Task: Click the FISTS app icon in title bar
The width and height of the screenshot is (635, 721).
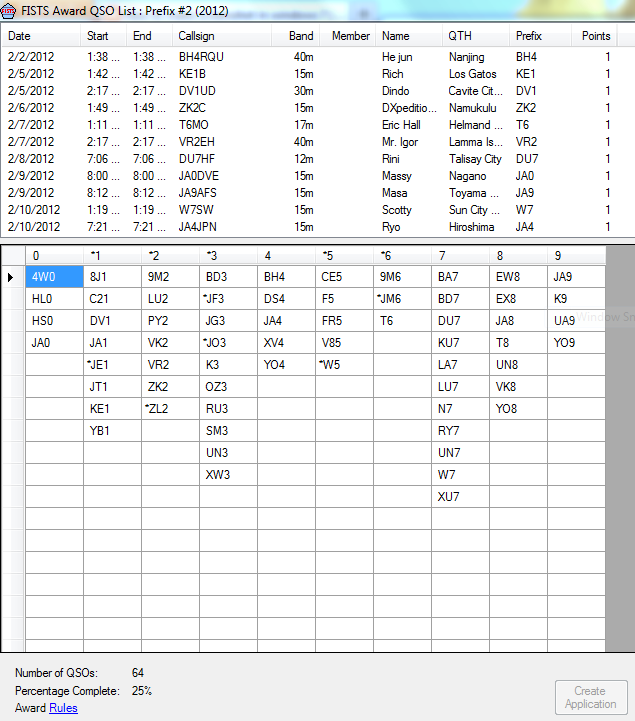Action: tap(10, 10)
